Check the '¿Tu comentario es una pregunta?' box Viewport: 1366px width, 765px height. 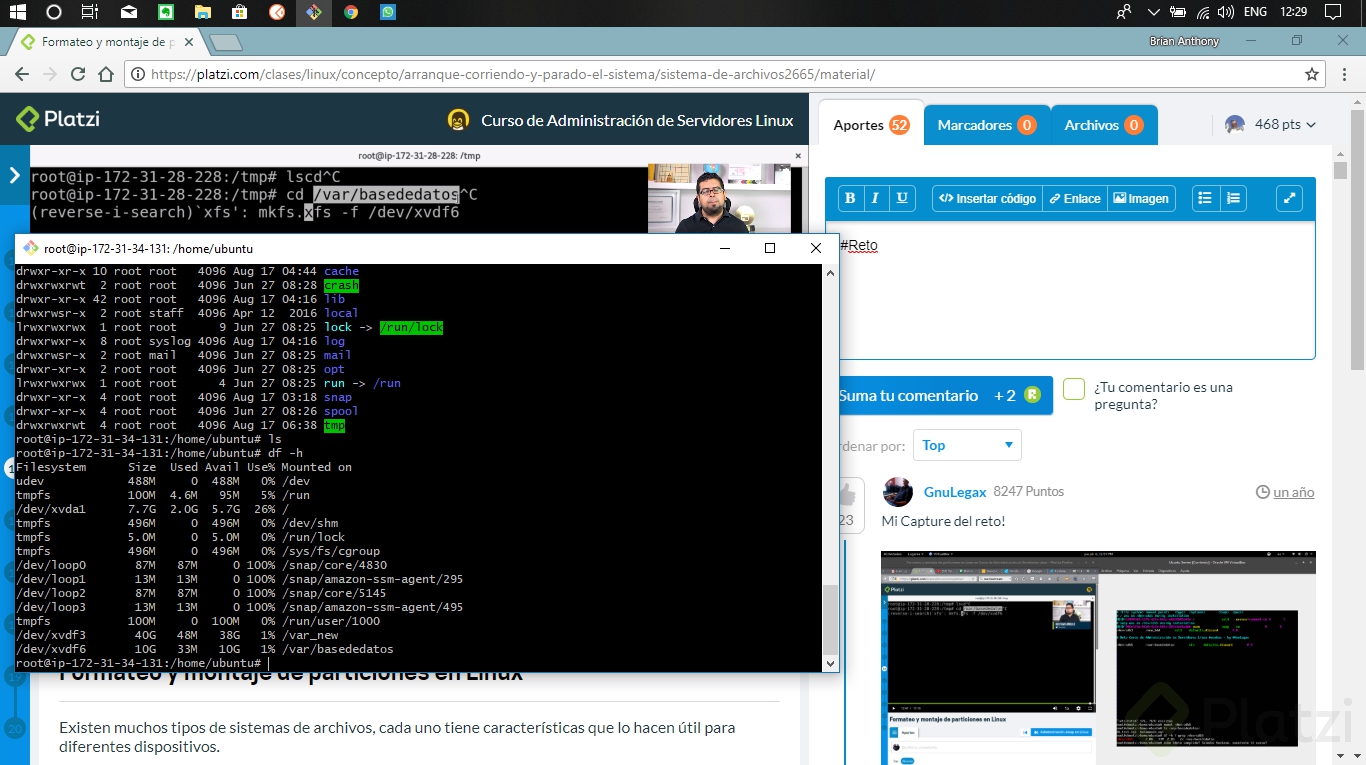(1074, 389)
